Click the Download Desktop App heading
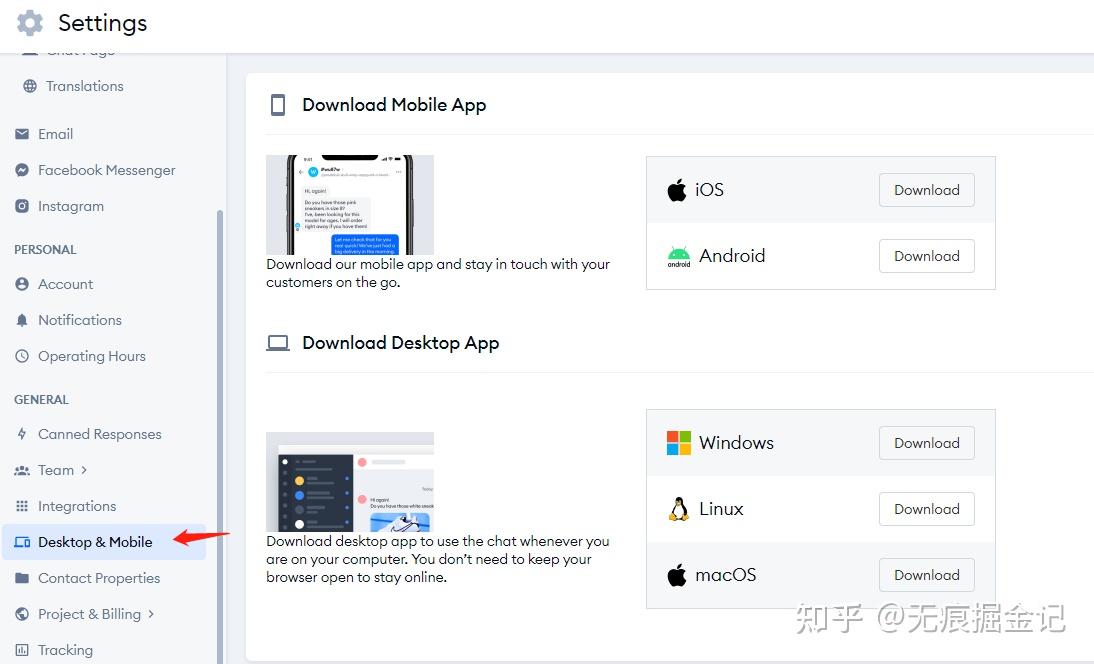The width and height of the screenshot is (1094, 664). pos(400,343)
